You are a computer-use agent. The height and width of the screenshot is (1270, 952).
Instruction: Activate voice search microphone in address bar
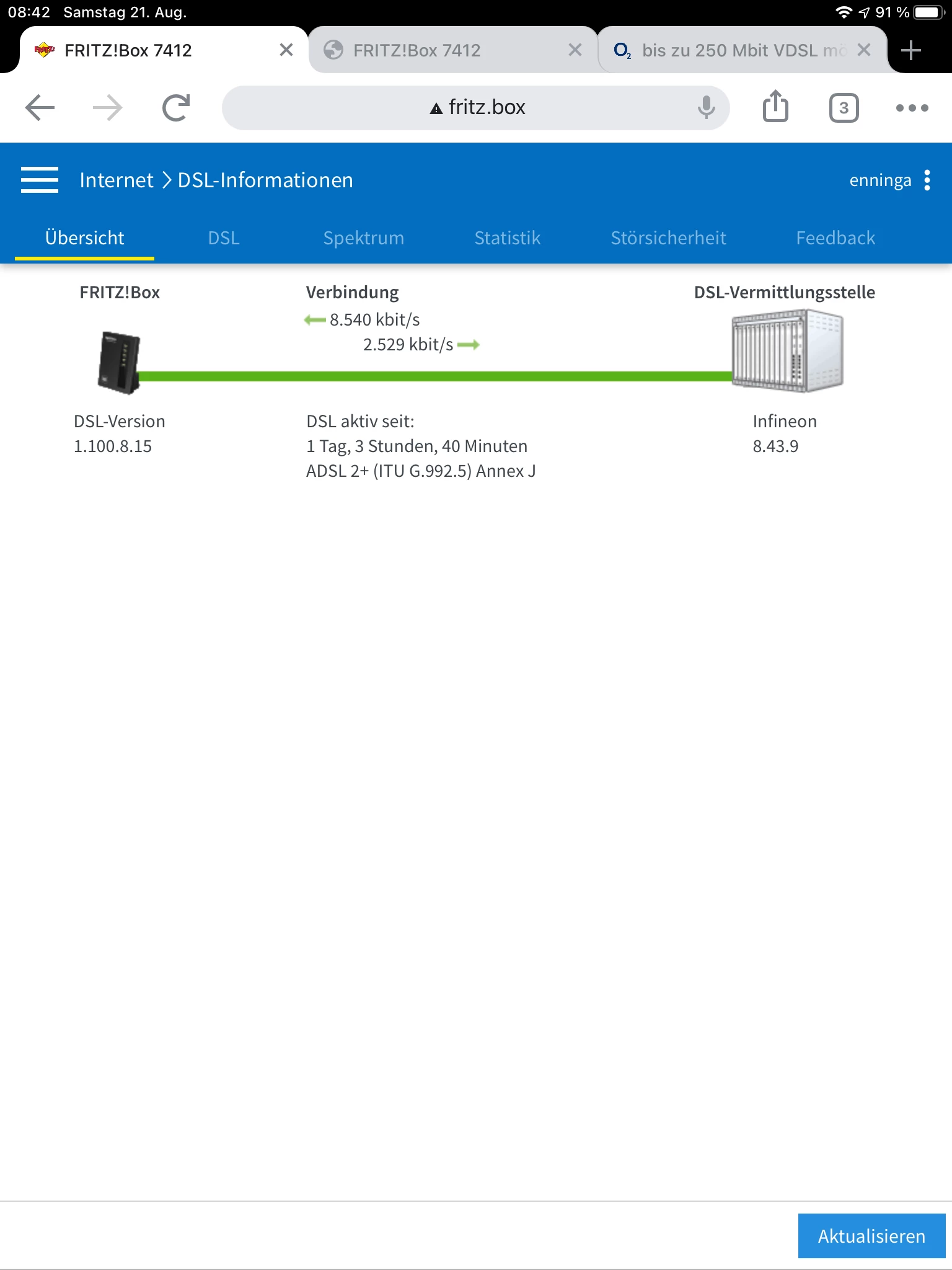click(x=706, y=108)
